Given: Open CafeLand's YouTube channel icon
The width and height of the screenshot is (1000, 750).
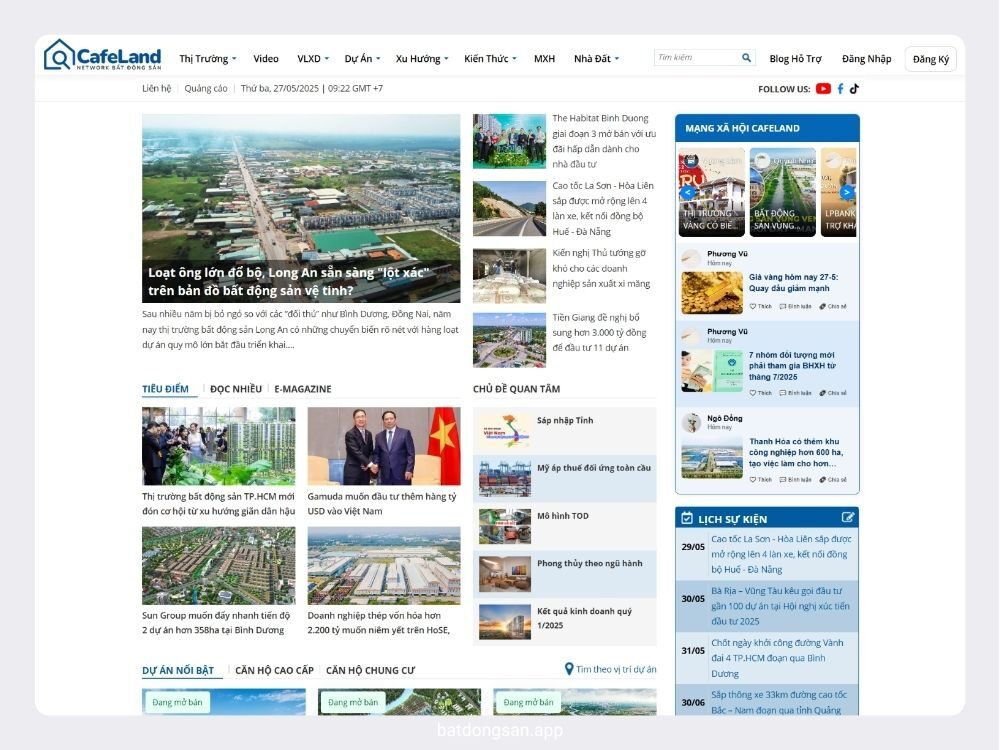Looking at the screenshot, I should tap(822, 88).
